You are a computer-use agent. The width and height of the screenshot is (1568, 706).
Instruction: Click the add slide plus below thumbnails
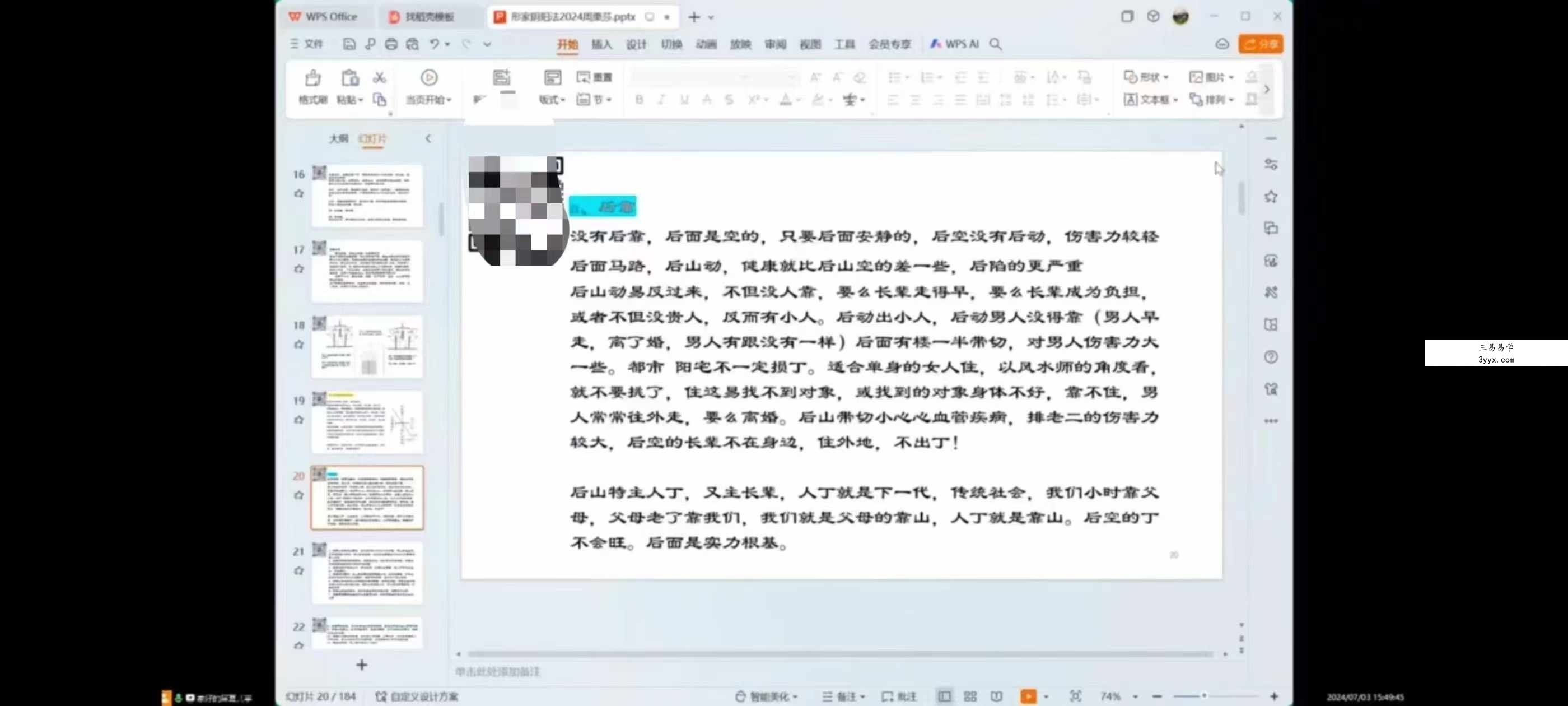(x=362, y=665)
